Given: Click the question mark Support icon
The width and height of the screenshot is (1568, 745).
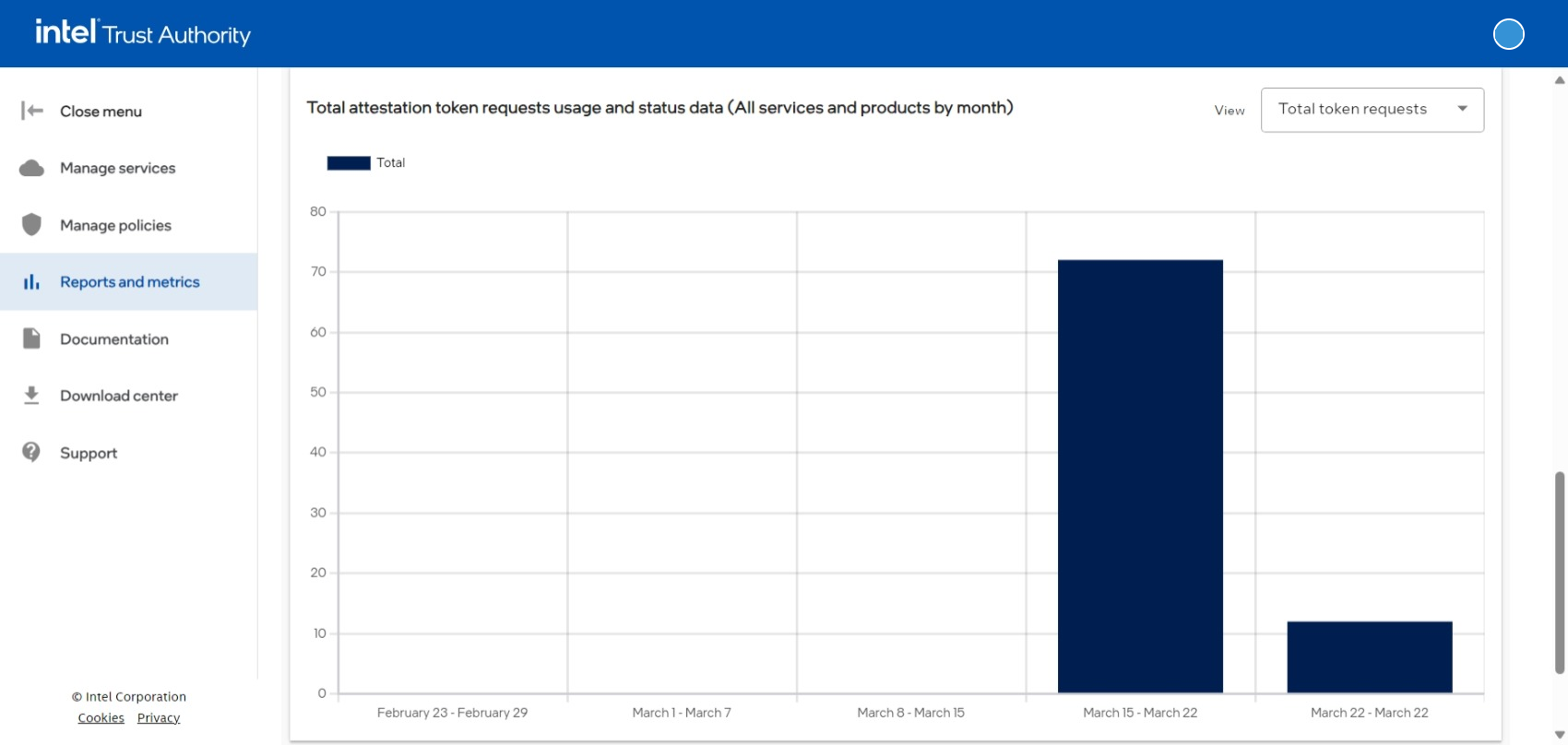Looking at the screenshot, I should pyautogui.click(x=31, y=452).
